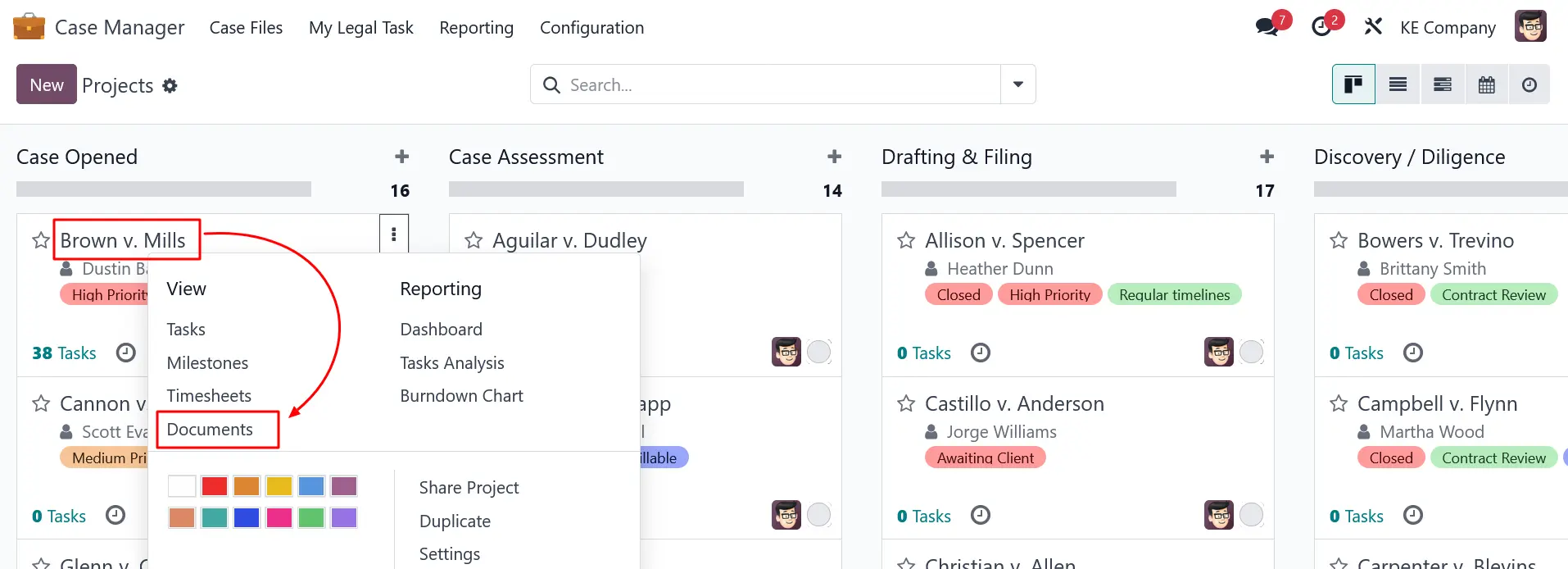Switch to calendar view
Image resolution: width=1568 pixels, height=569 pixels.
pos(1486,84)
